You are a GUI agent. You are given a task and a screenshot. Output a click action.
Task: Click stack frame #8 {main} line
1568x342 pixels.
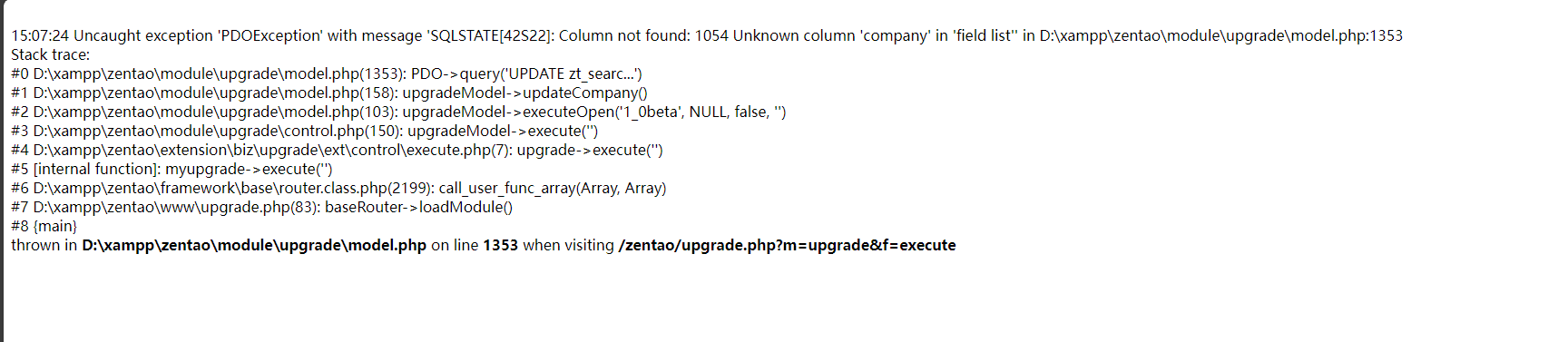[x=44, y=226]
